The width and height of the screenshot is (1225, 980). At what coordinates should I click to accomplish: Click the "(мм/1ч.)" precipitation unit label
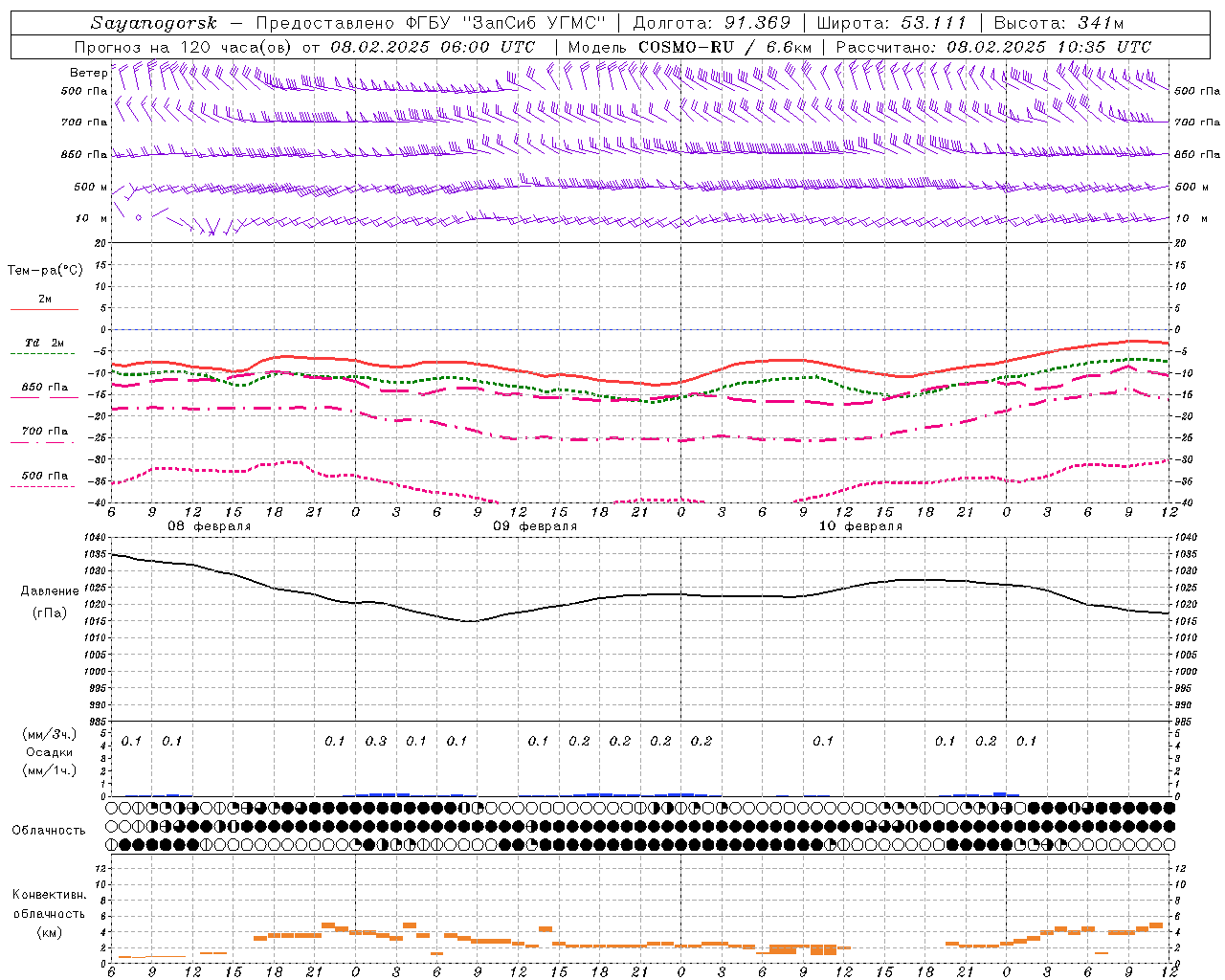[50, 770]
